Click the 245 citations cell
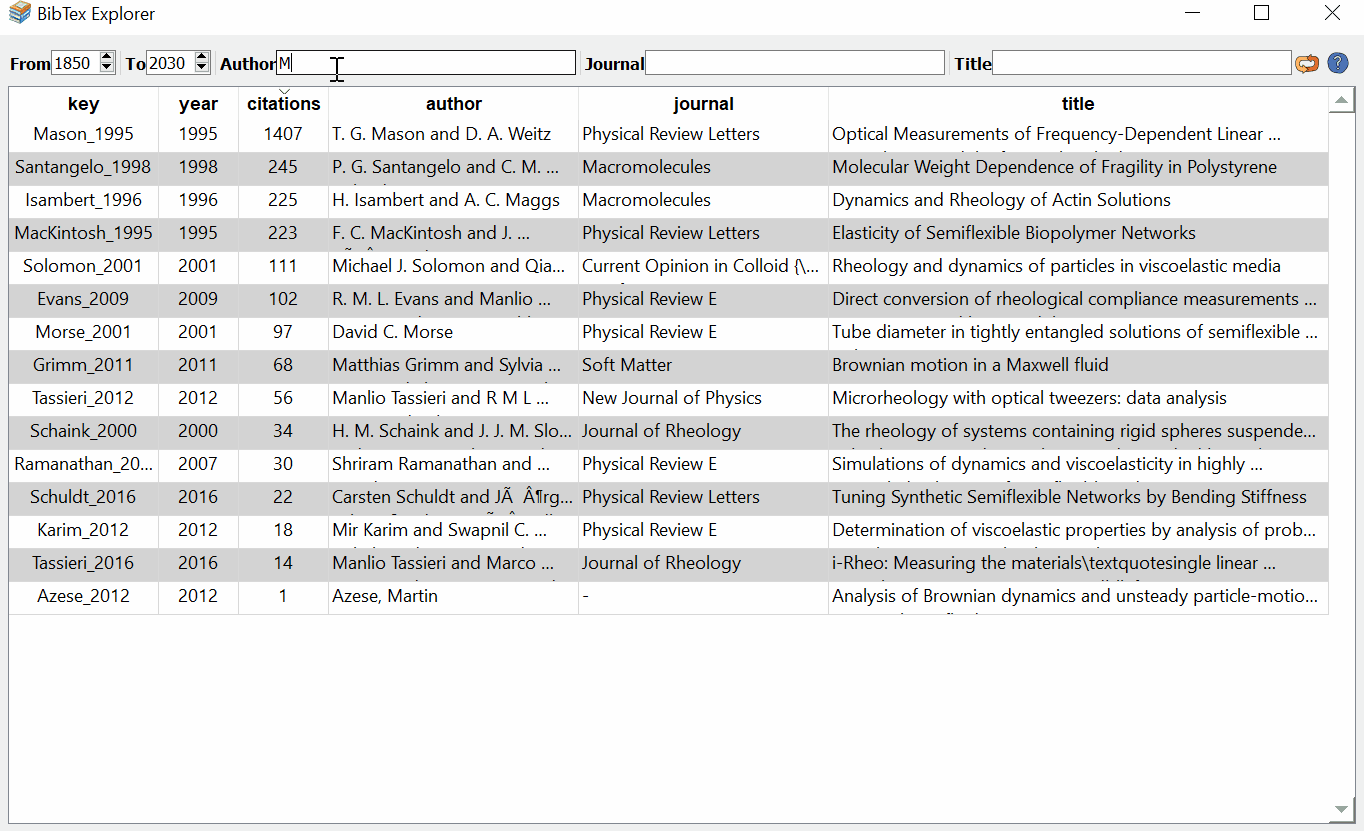This screenshot has height=831, width=1364. point(283,167)
